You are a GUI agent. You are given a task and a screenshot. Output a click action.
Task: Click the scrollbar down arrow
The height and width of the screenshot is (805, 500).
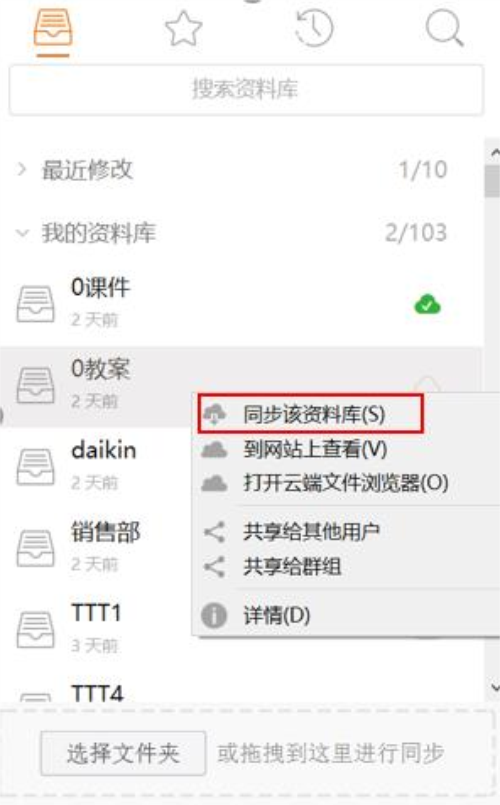(494, 687)
